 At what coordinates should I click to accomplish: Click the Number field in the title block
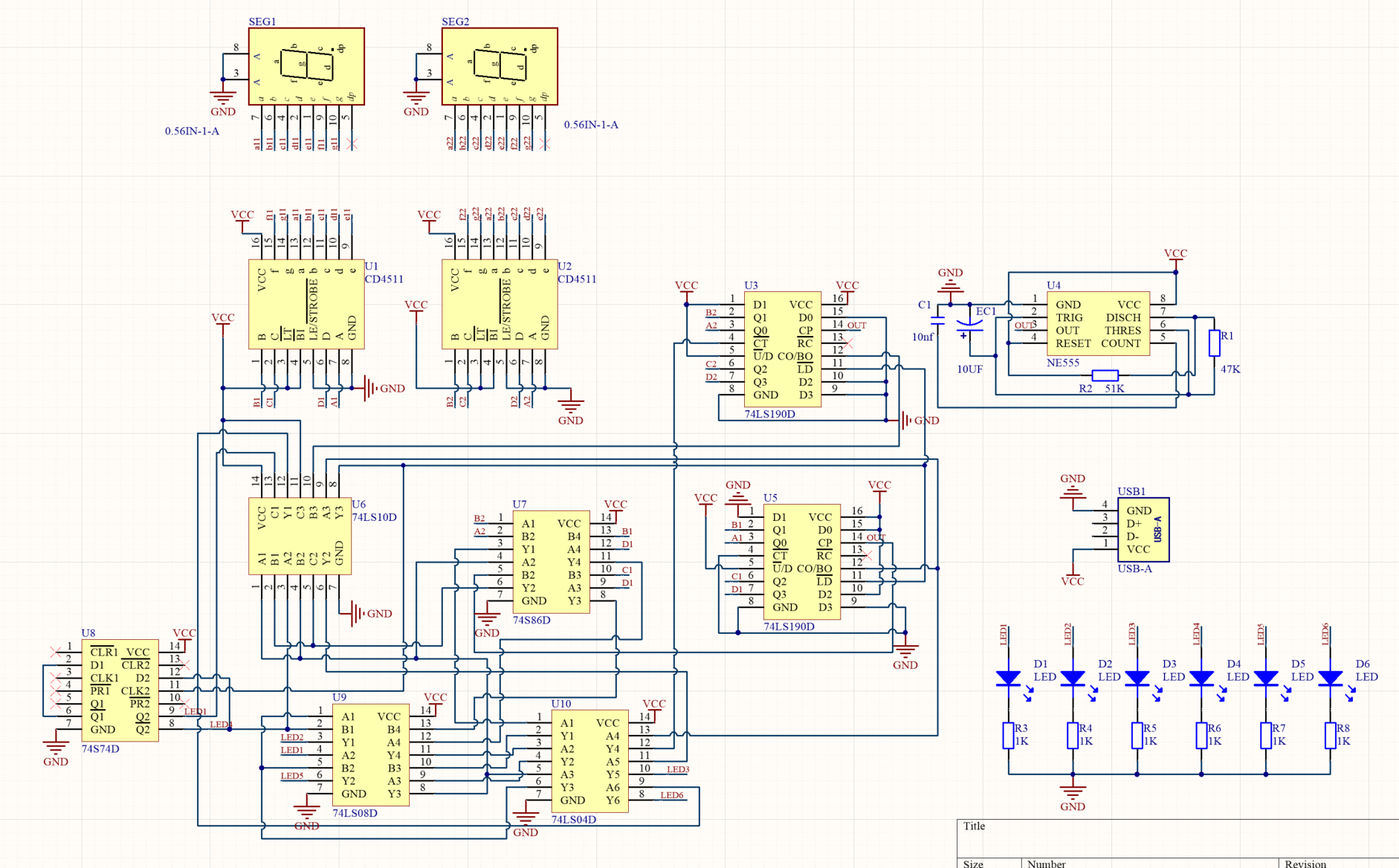1047,864
